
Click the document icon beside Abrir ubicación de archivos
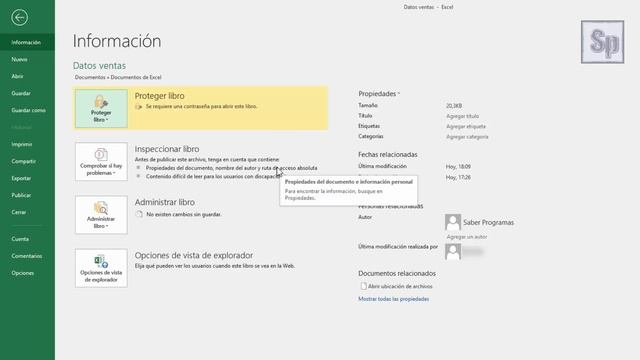[363, 286]
